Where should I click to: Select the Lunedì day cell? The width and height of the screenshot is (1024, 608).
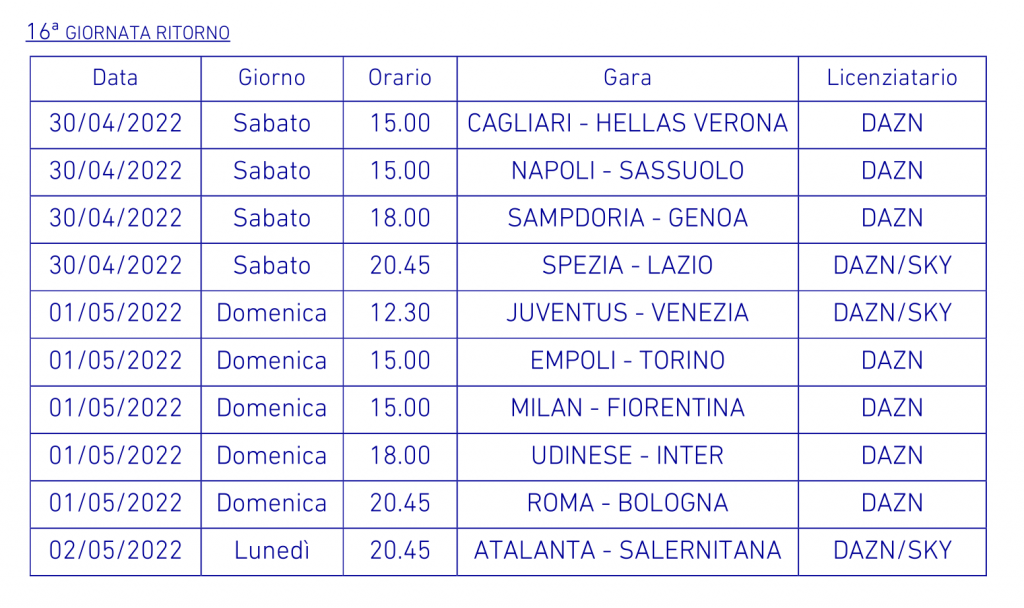(x=272, y=552)
